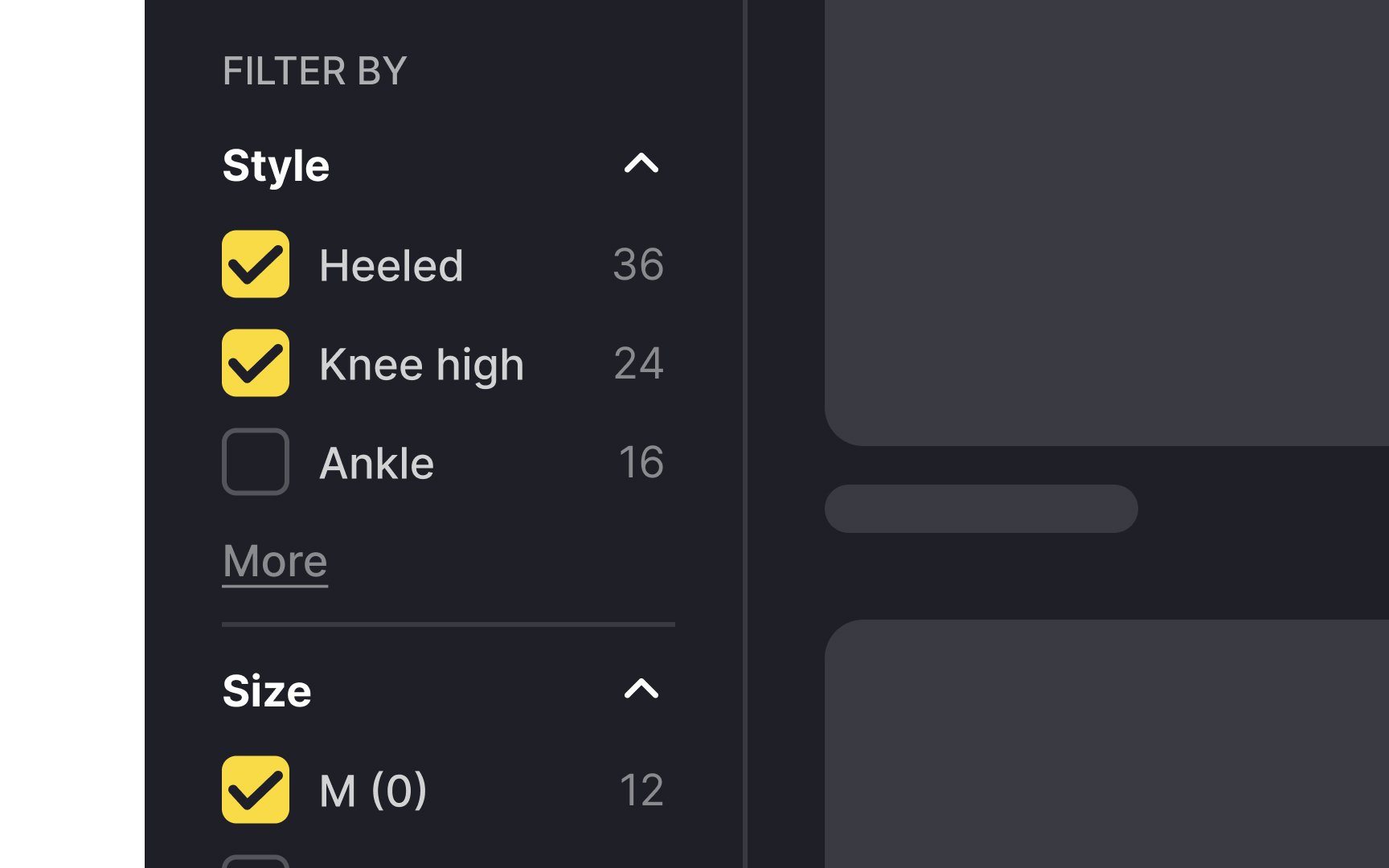Uncheck the Knee high checkbox
Viewport: 1389px width, 868px height.
point(256,362)
